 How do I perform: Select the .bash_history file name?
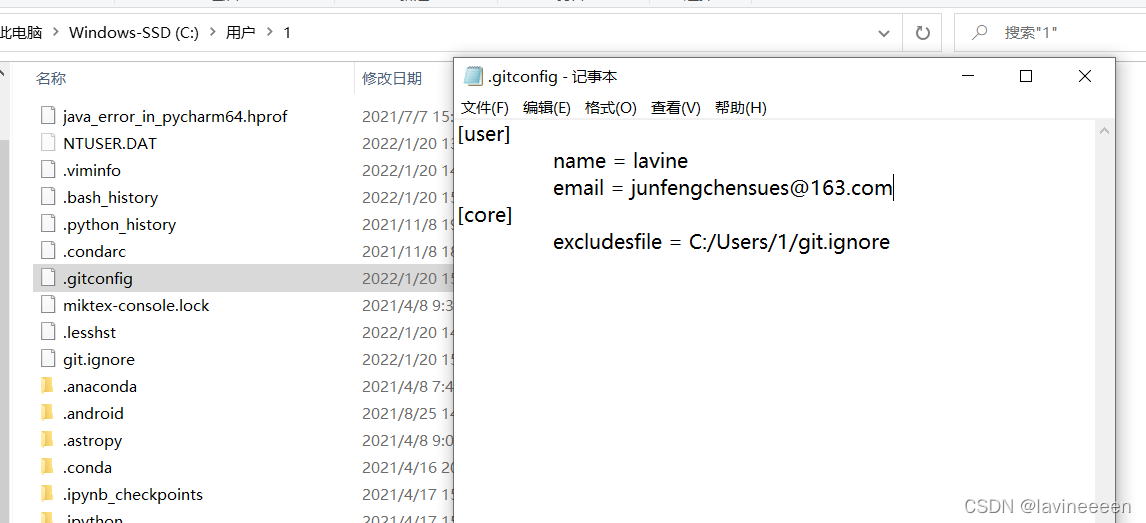click(110, 198)
